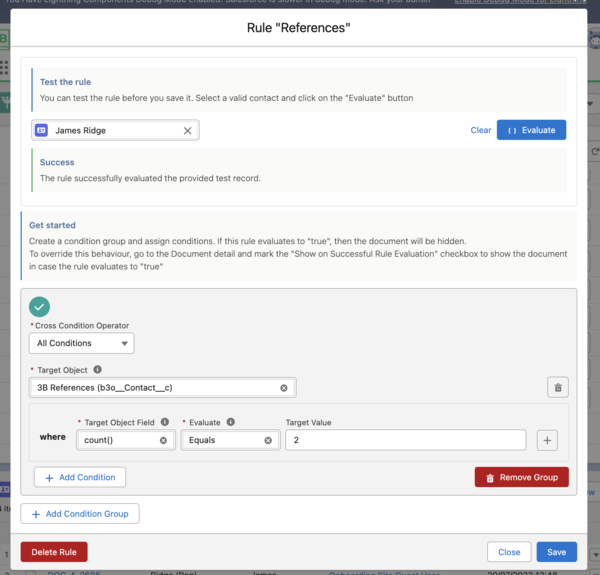The width and height of the screenshot is (600, 575).
Task: Clear the count() field selection
Action: click(162, 440)
